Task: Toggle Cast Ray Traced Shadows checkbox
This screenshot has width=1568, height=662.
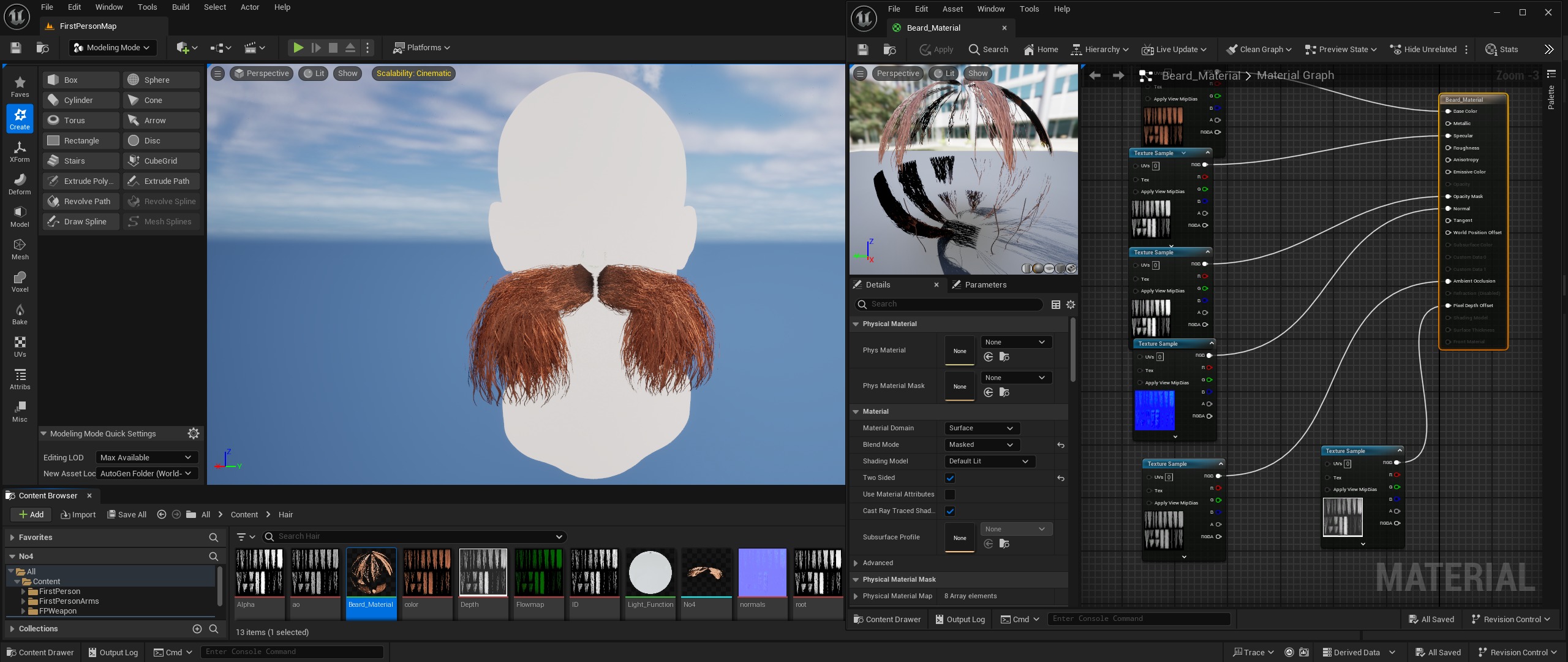Action: coord(950,511)
